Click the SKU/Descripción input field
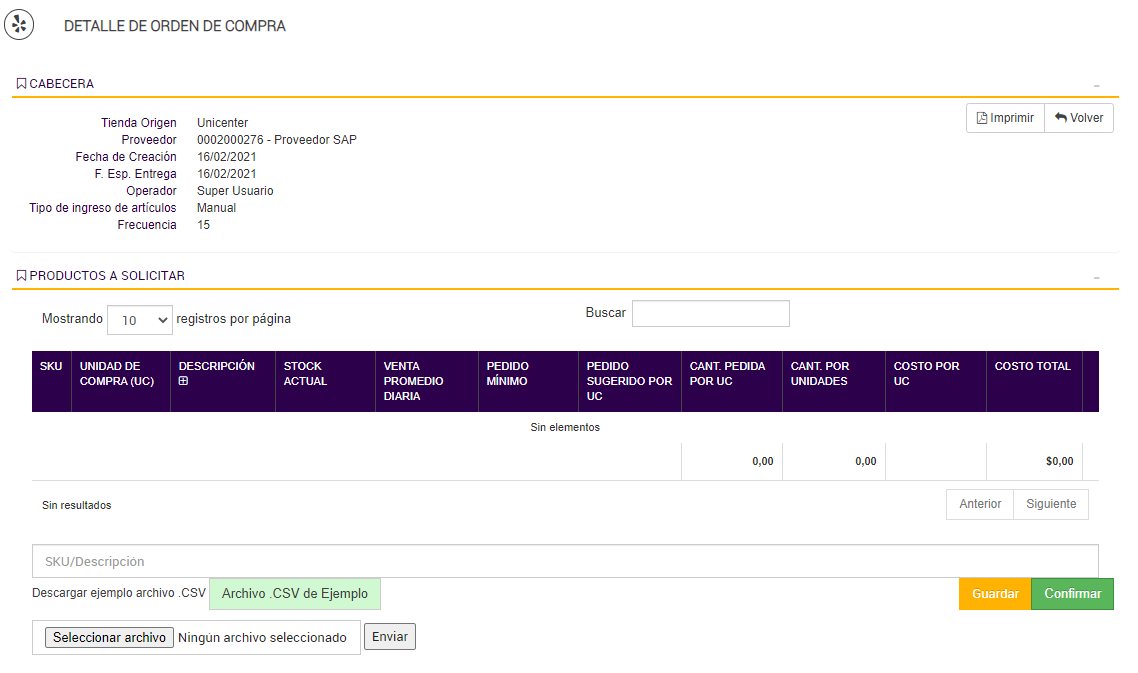The width and height of the screenshot is (1138, 673). (565, 561)
